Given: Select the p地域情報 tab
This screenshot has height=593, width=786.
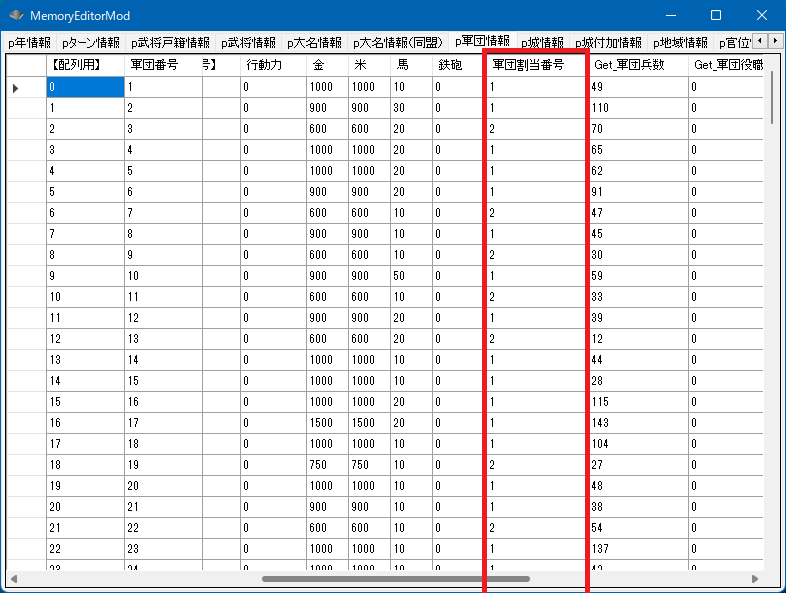Looking at the screenshot, I should point(680,43).
